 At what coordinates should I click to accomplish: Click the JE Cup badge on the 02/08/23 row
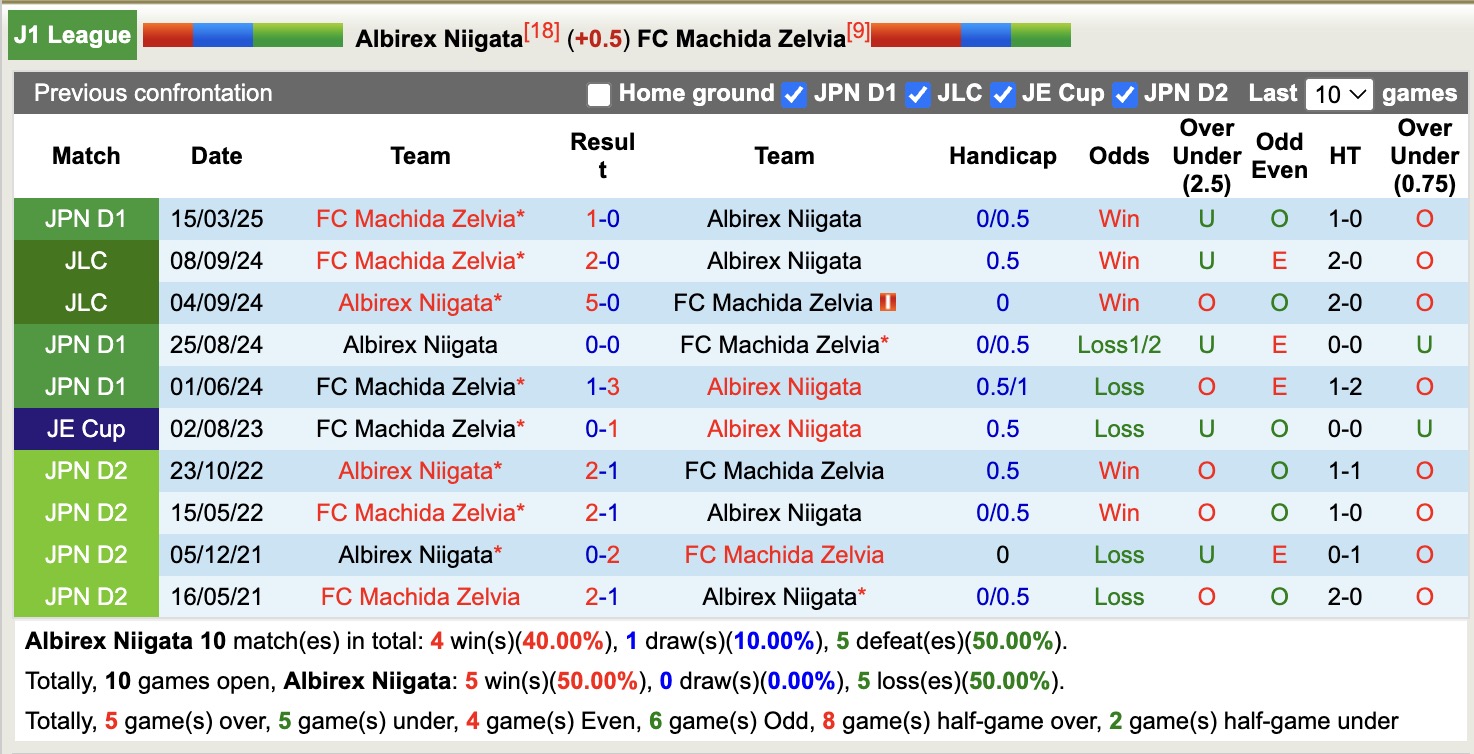coord(85,429)
